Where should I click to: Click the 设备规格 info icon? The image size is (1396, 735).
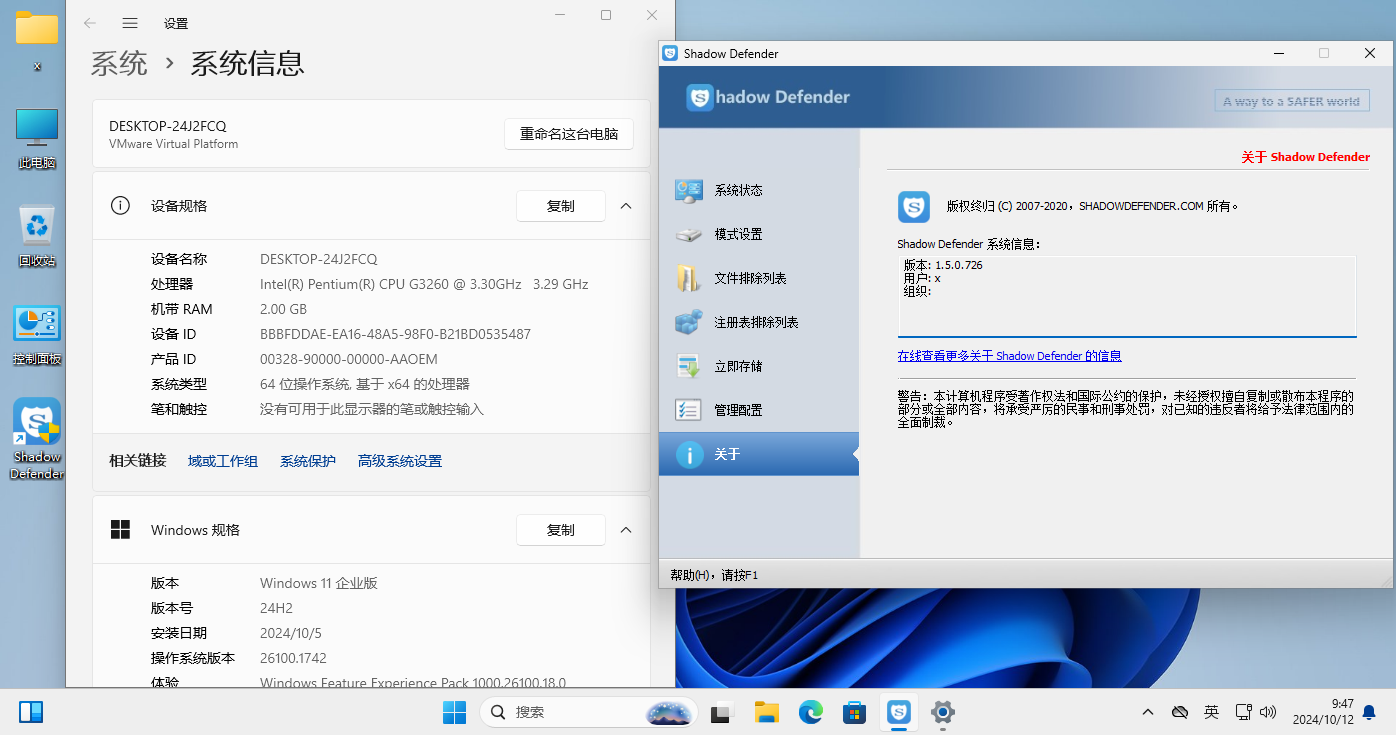(120, 206)
